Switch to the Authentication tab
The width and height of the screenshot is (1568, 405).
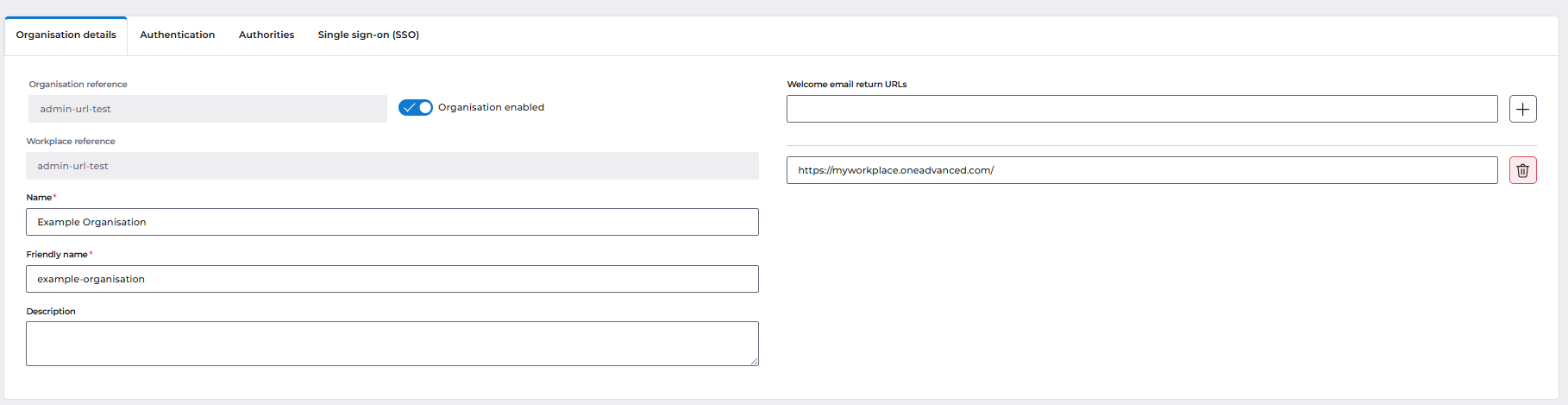pos(178,35)
